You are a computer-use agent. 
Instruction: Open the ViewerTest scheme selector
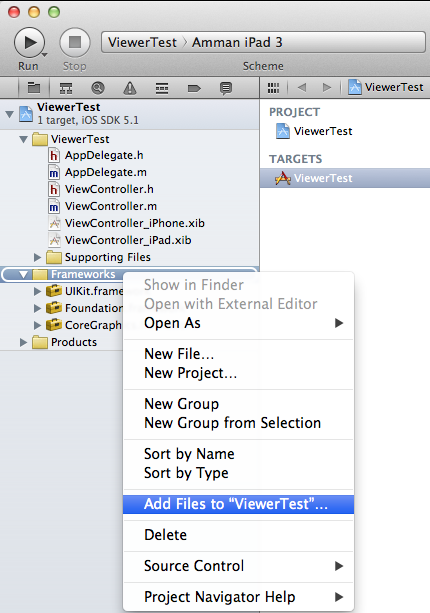(143, 42)
